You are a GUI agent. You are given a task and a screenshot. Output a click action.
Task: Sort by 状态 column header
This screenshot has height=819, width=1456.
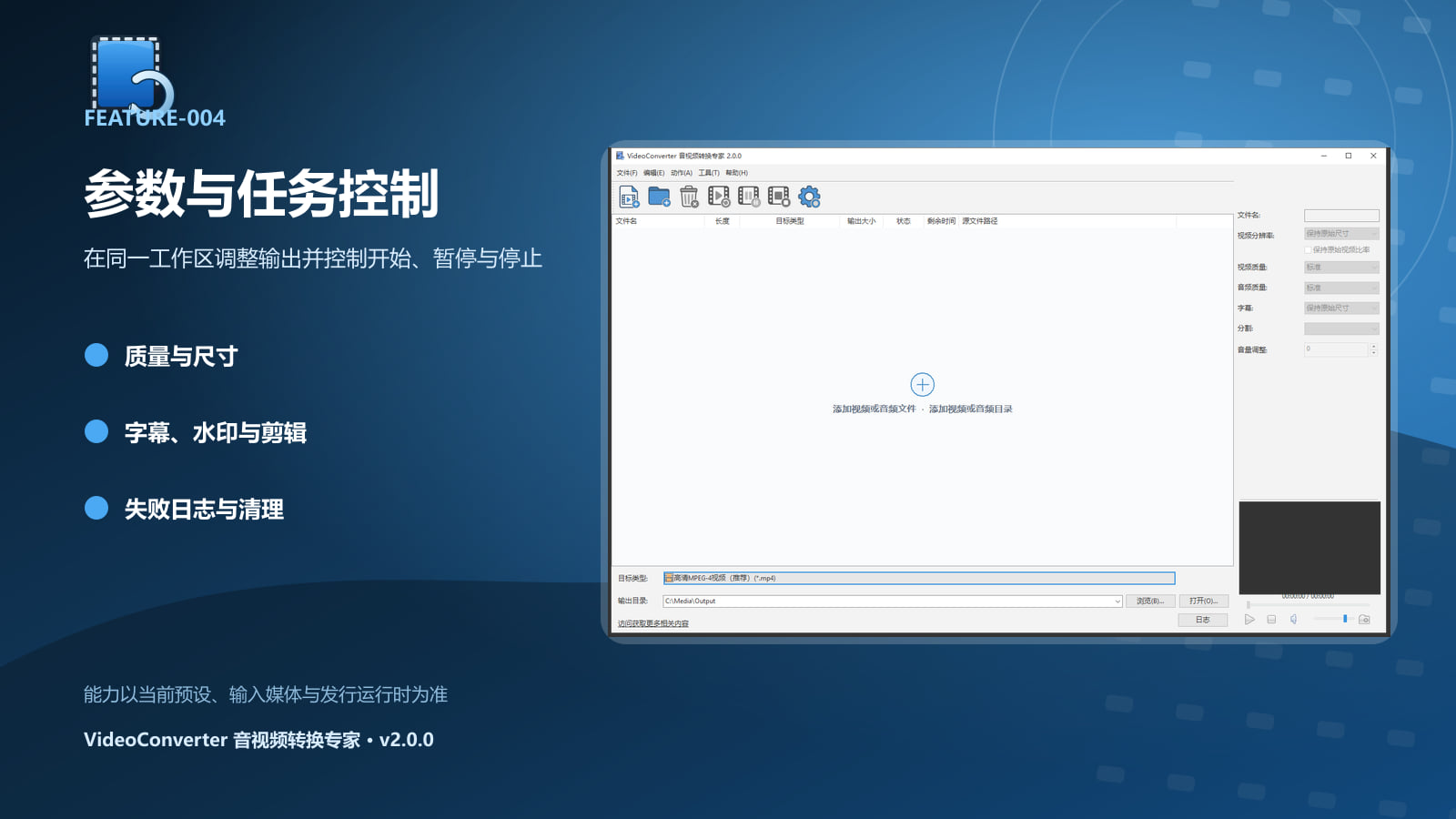click(x=904, y=221)
